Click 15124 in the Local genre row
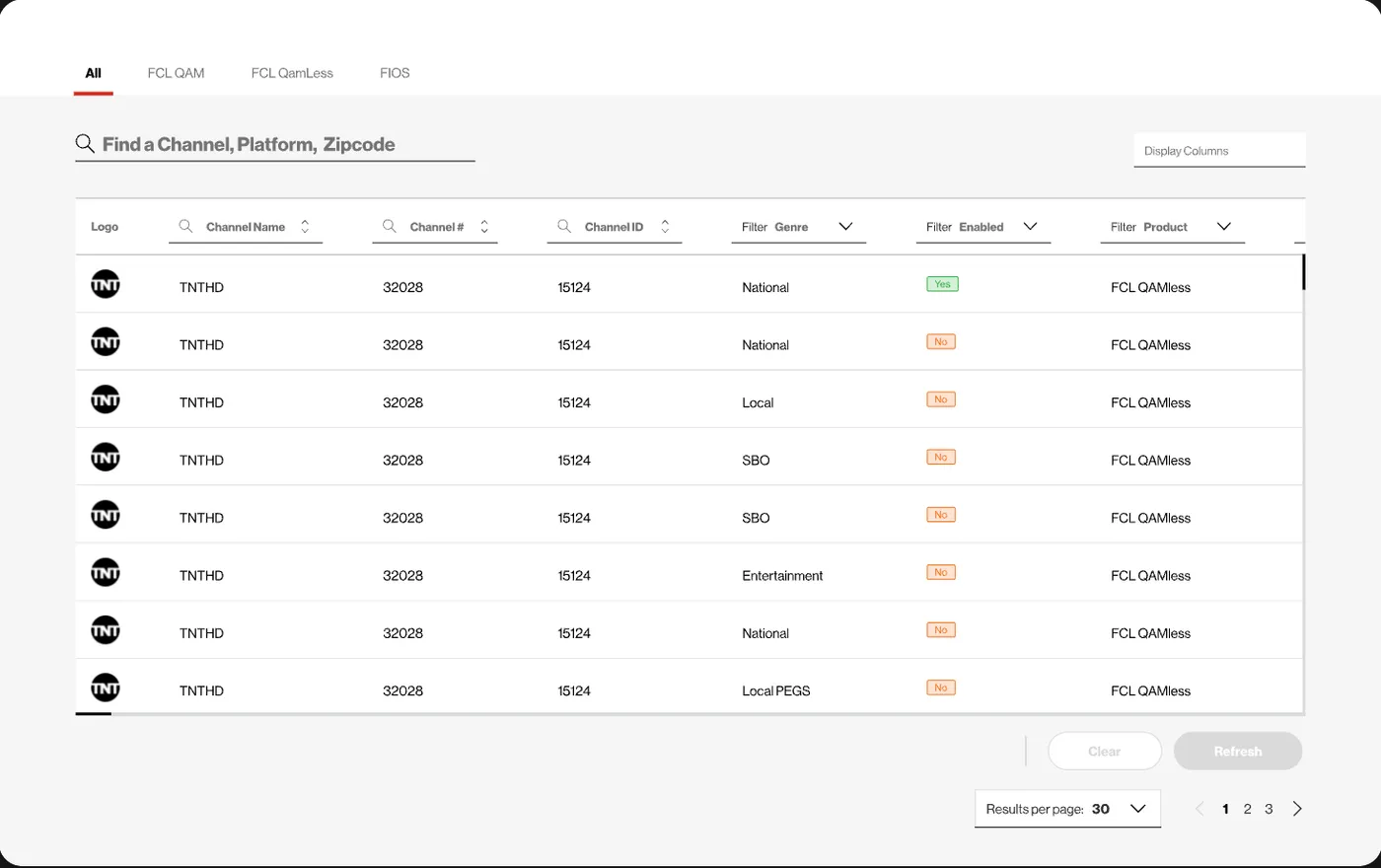Screen dimensions: 1381x868 [574, 403]
